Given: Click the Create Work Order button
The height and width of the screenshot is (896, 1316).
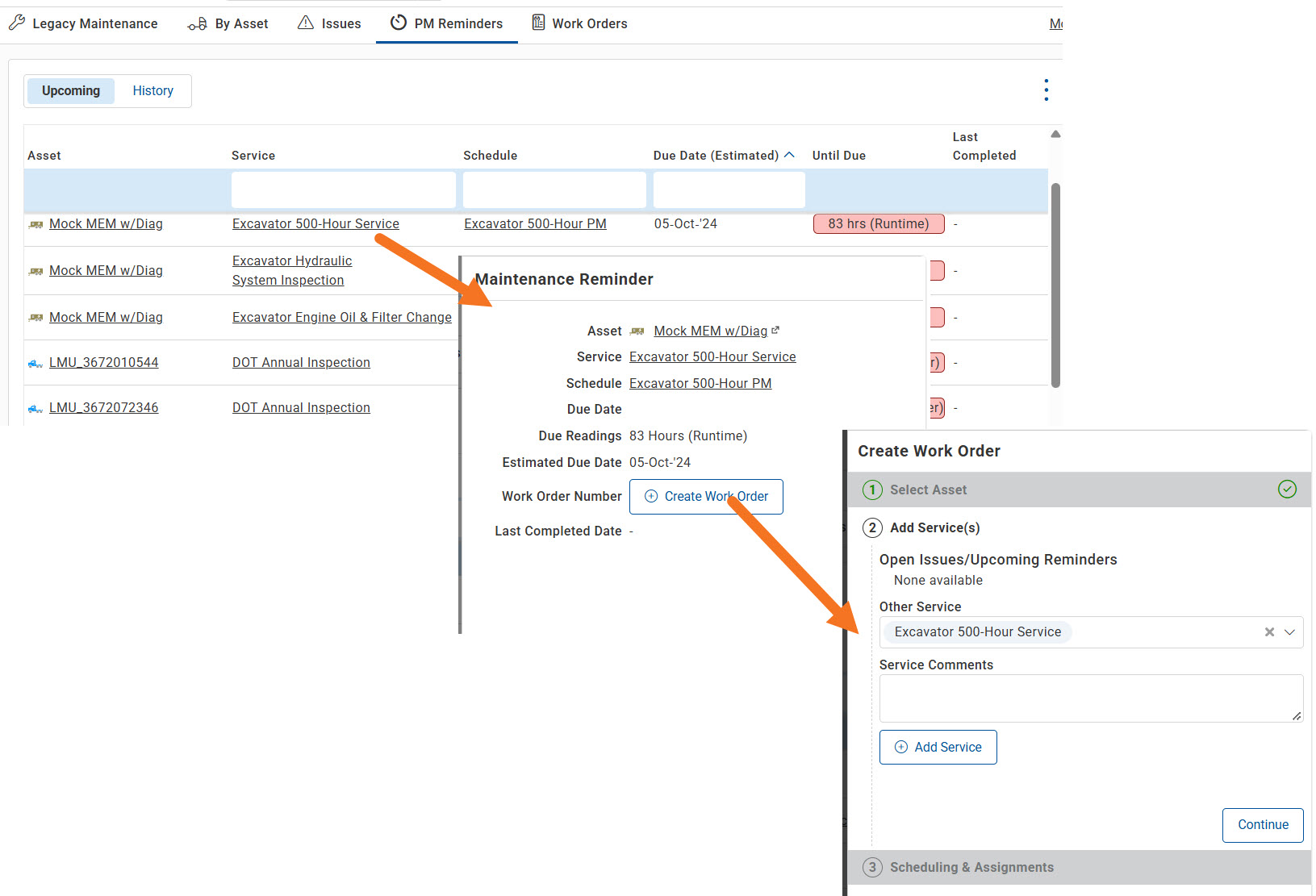Looking at the screenshot, I should (706, 497).
